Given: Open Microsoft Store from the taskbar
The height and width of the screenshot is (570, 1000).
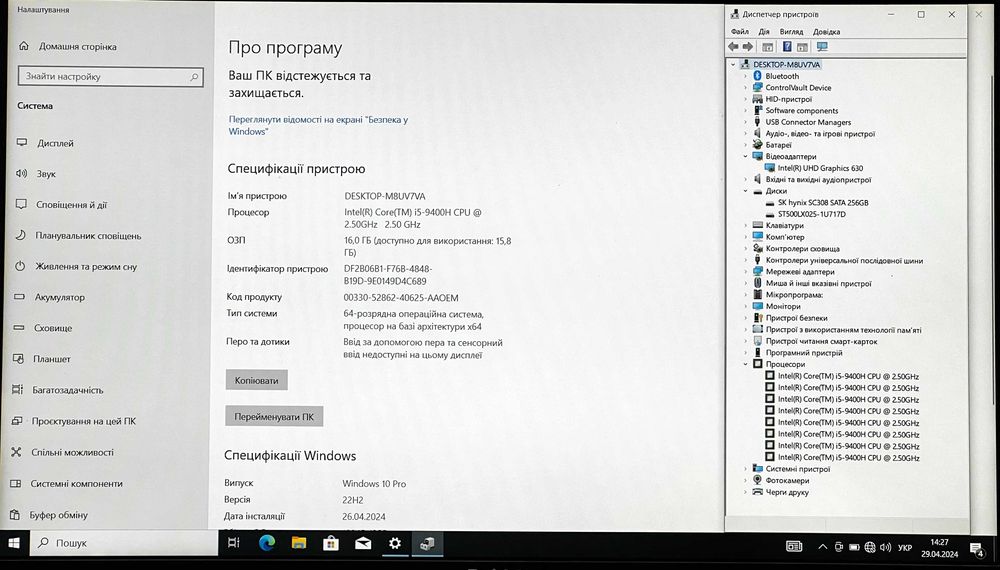Looking at the screenshot, I should tap(330, 543).
